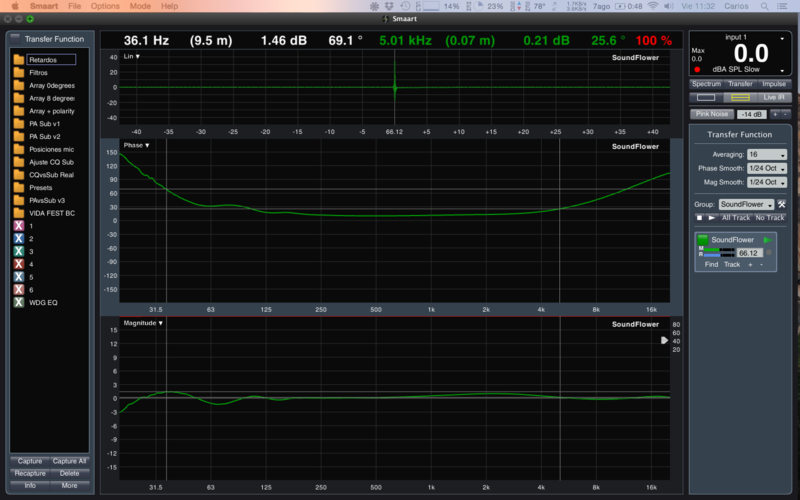800x500 pixels.
Task: Click the green SoundFlower trace color square
Action: pyautogui.click(x=702, y=240)
